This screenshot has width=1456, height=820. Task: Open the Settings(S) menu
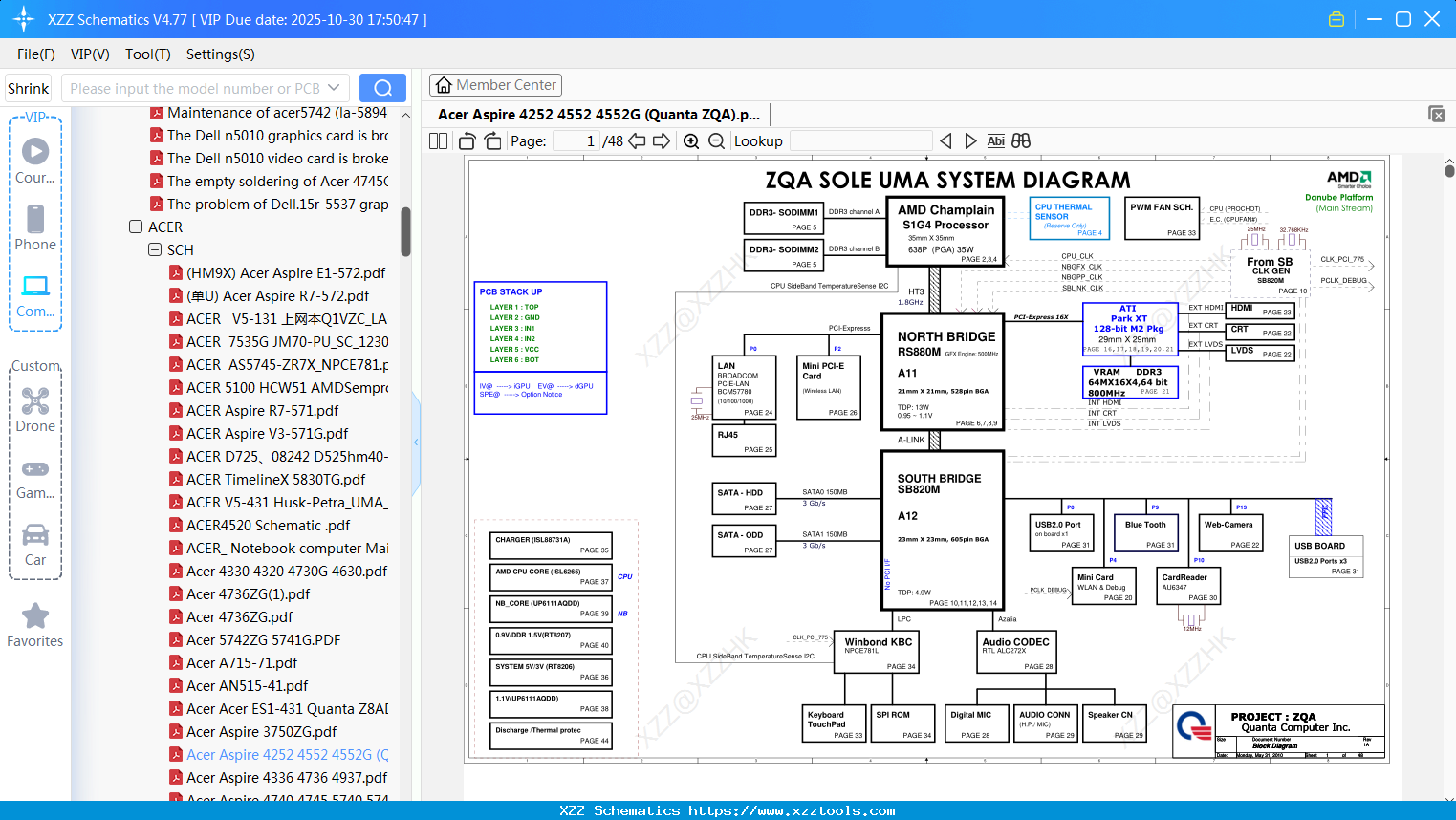coord(221,54)
